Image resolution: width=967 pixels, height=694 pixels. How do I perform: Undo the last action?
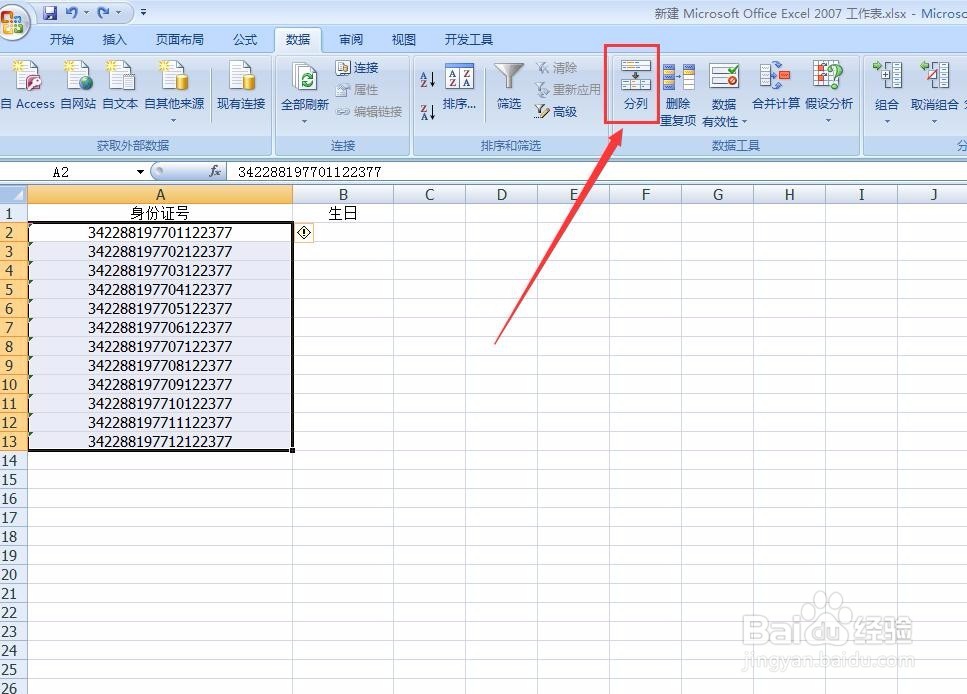72,12
